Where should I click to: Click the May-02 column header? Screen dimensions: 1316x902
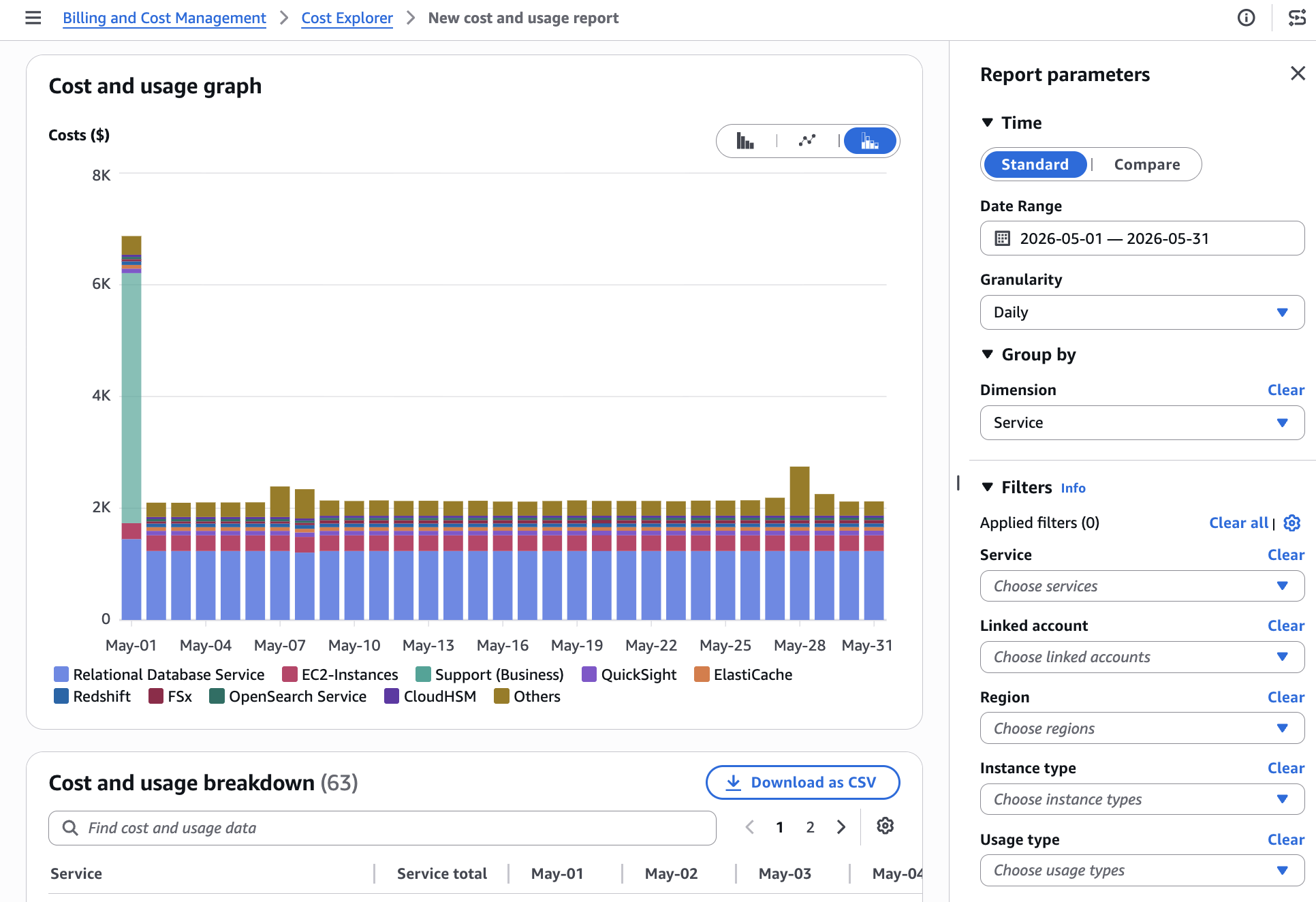point(671,873)
